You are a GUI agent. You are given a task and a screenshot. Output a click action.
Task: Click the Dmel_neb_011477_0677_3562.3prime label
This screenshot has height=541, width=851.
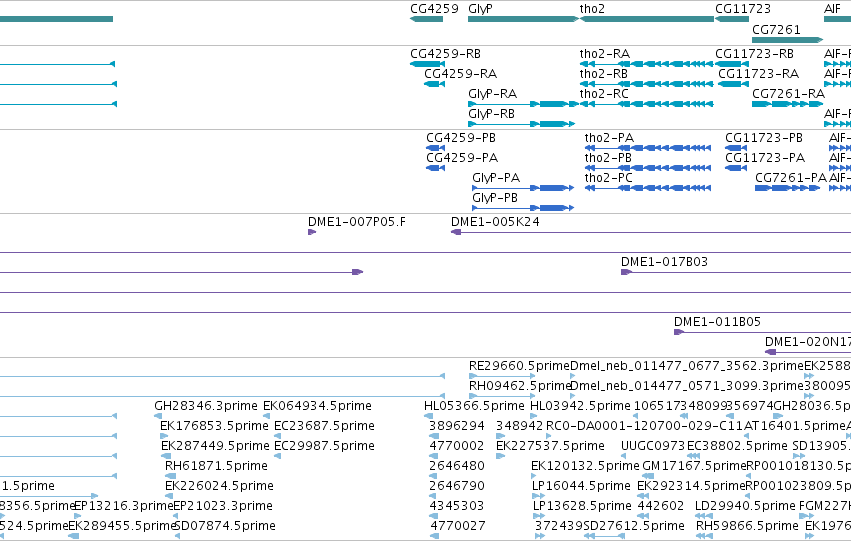pyautogui.click(x=687, y=366)
